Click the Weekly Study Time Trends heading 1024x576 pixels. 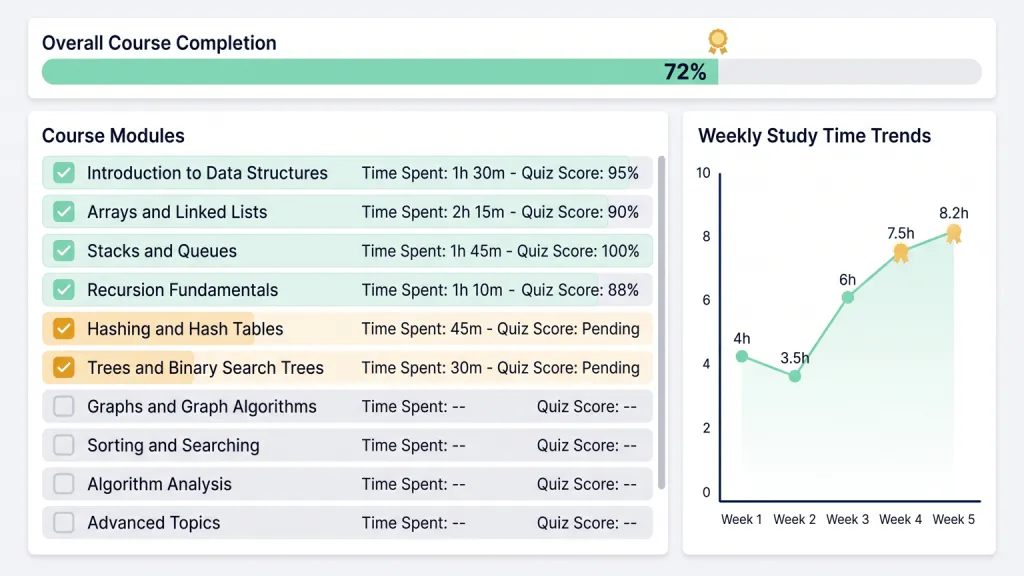(814, 136)
